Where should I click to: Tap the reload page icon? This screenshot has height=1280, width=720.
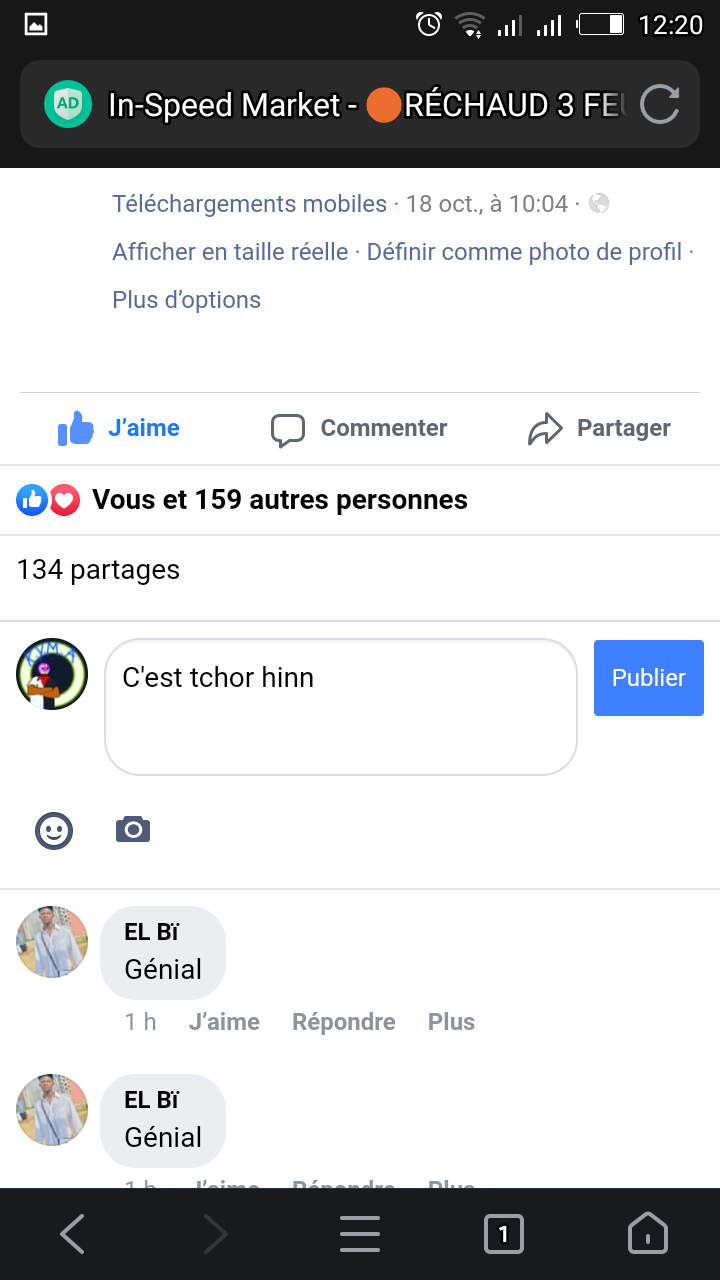(x=659, y=104)
